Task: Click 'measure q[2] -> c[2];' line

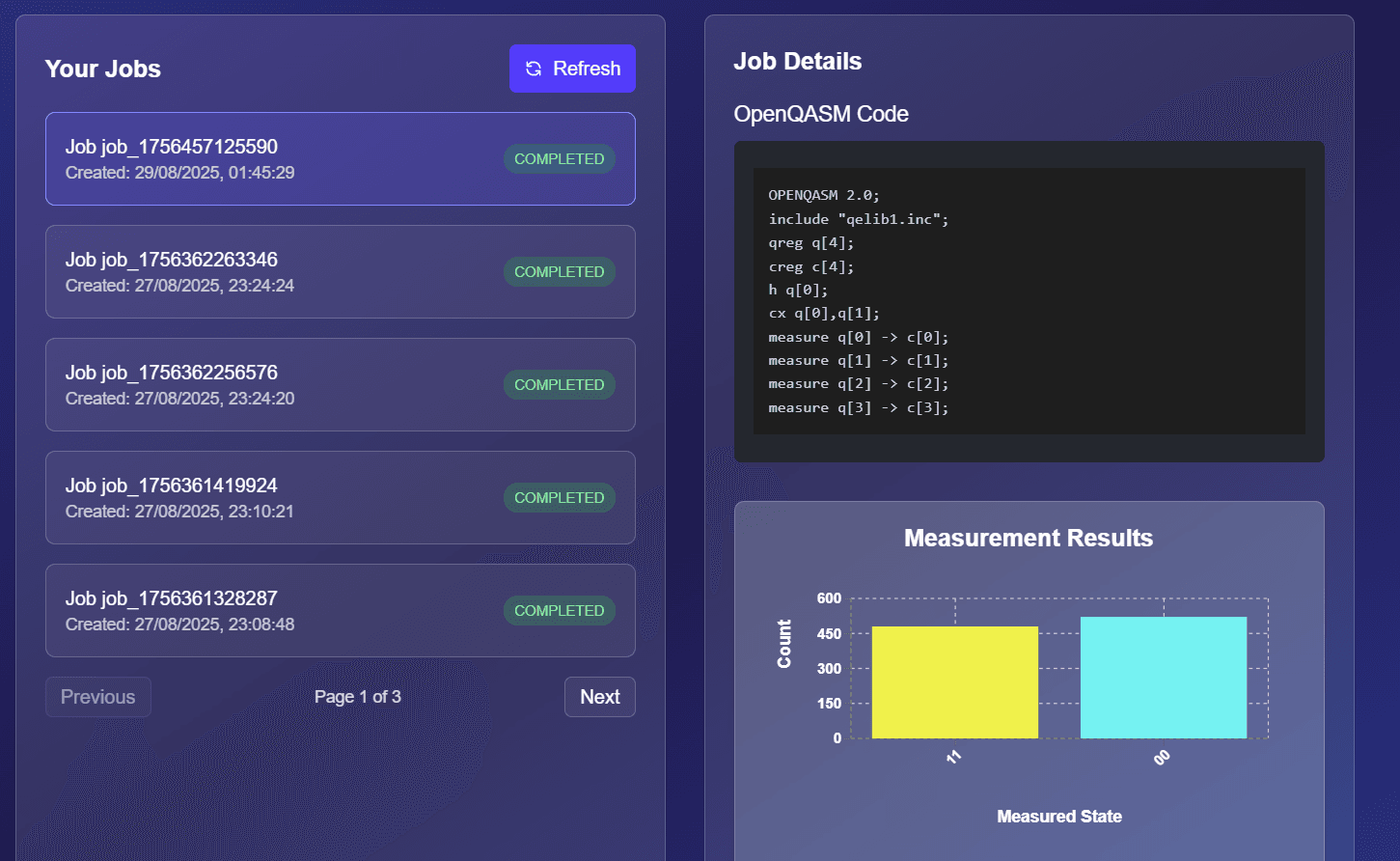Action: pos(859,384)
